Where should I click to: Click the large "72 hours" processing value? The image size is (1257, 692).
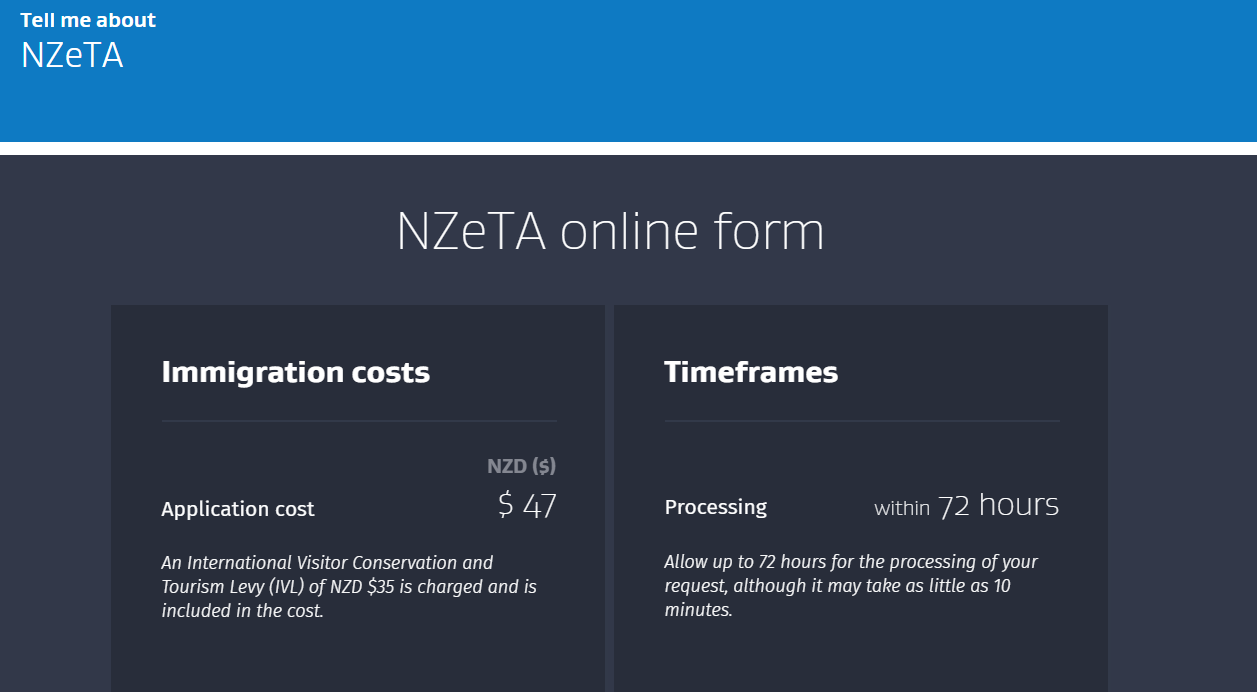998,505
